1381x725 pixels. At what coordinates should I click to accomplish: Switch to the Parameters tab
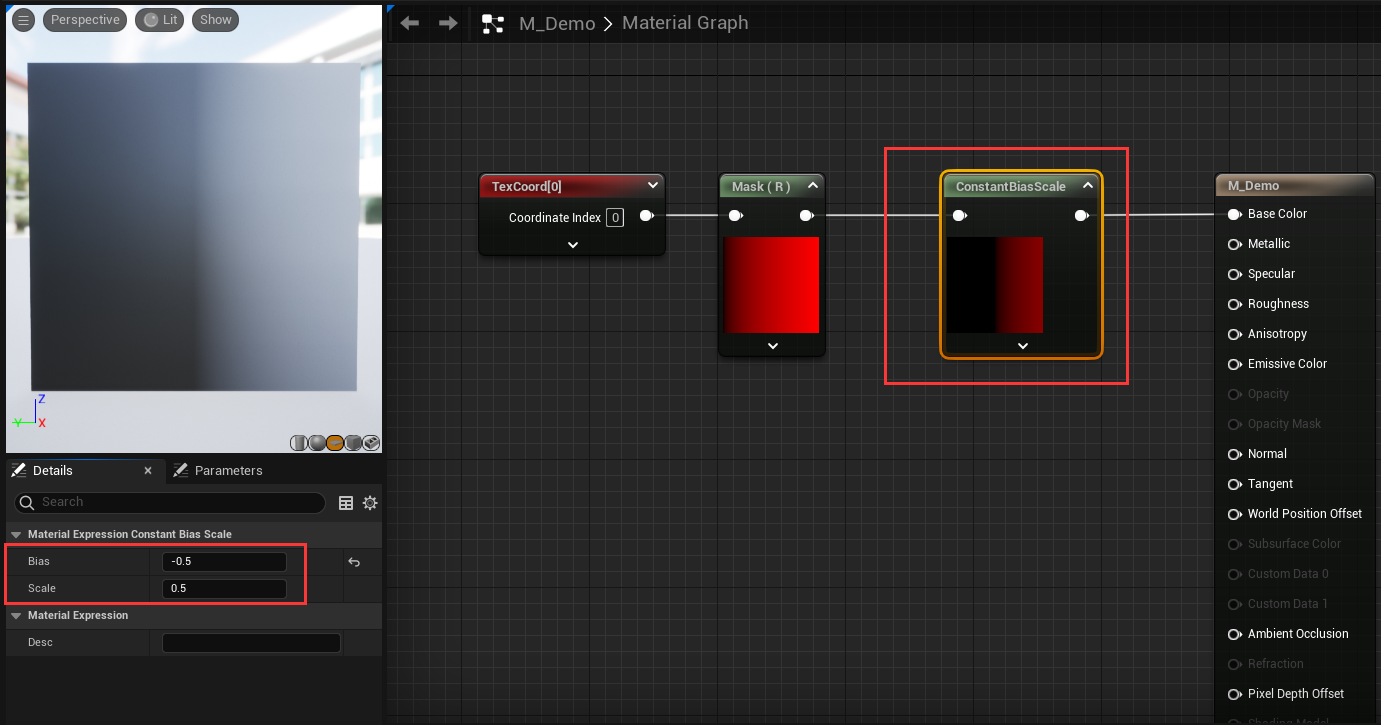[228, 471]
